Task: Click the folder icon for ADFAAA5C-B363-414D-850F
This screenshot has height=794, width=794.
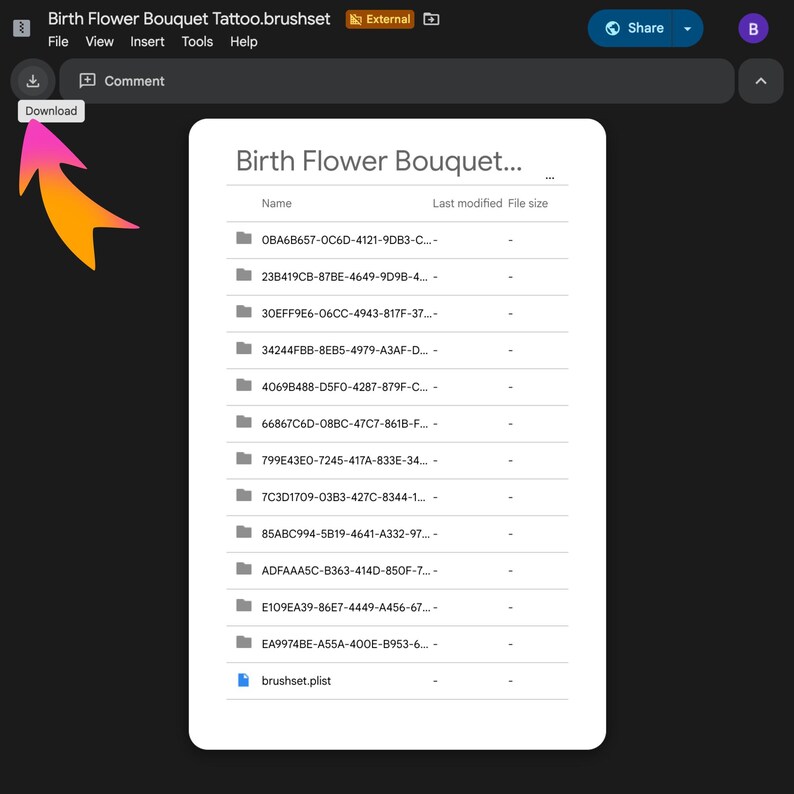Action: [244, 568]
